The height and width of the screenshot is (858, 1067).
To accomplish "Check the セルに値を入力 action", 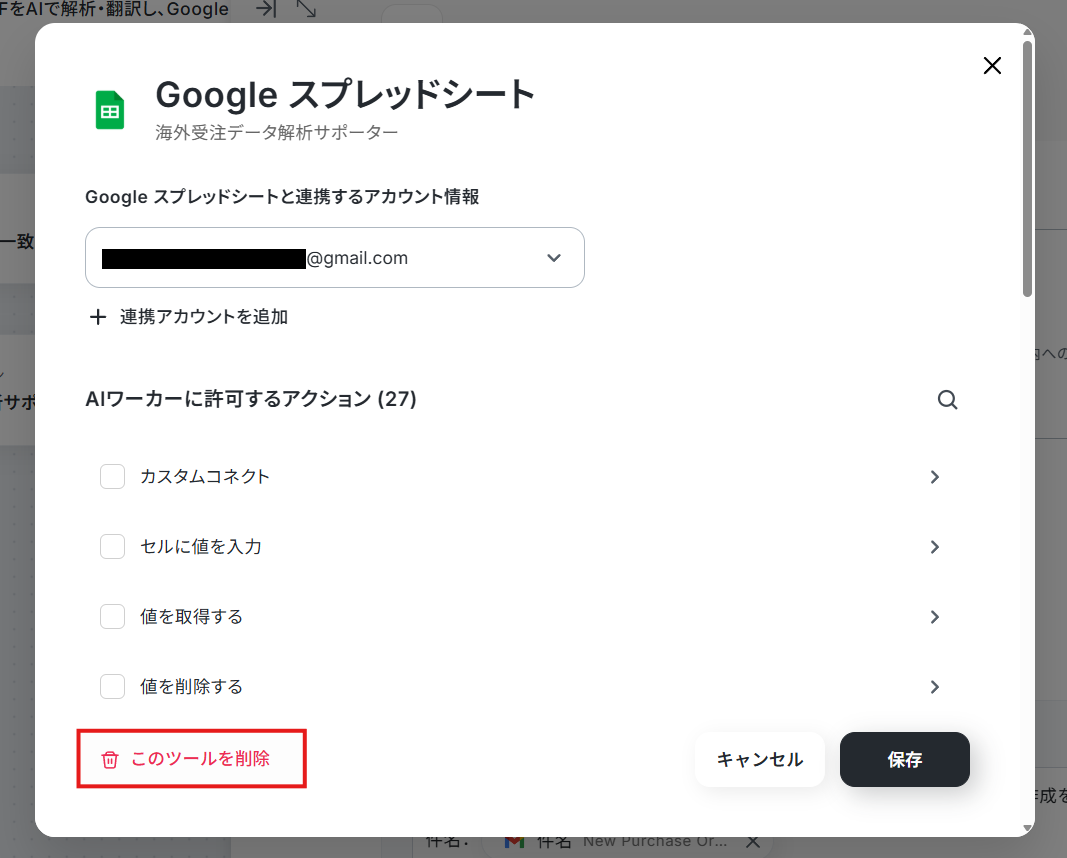I will pyautogui.click(x=112, y=546).
